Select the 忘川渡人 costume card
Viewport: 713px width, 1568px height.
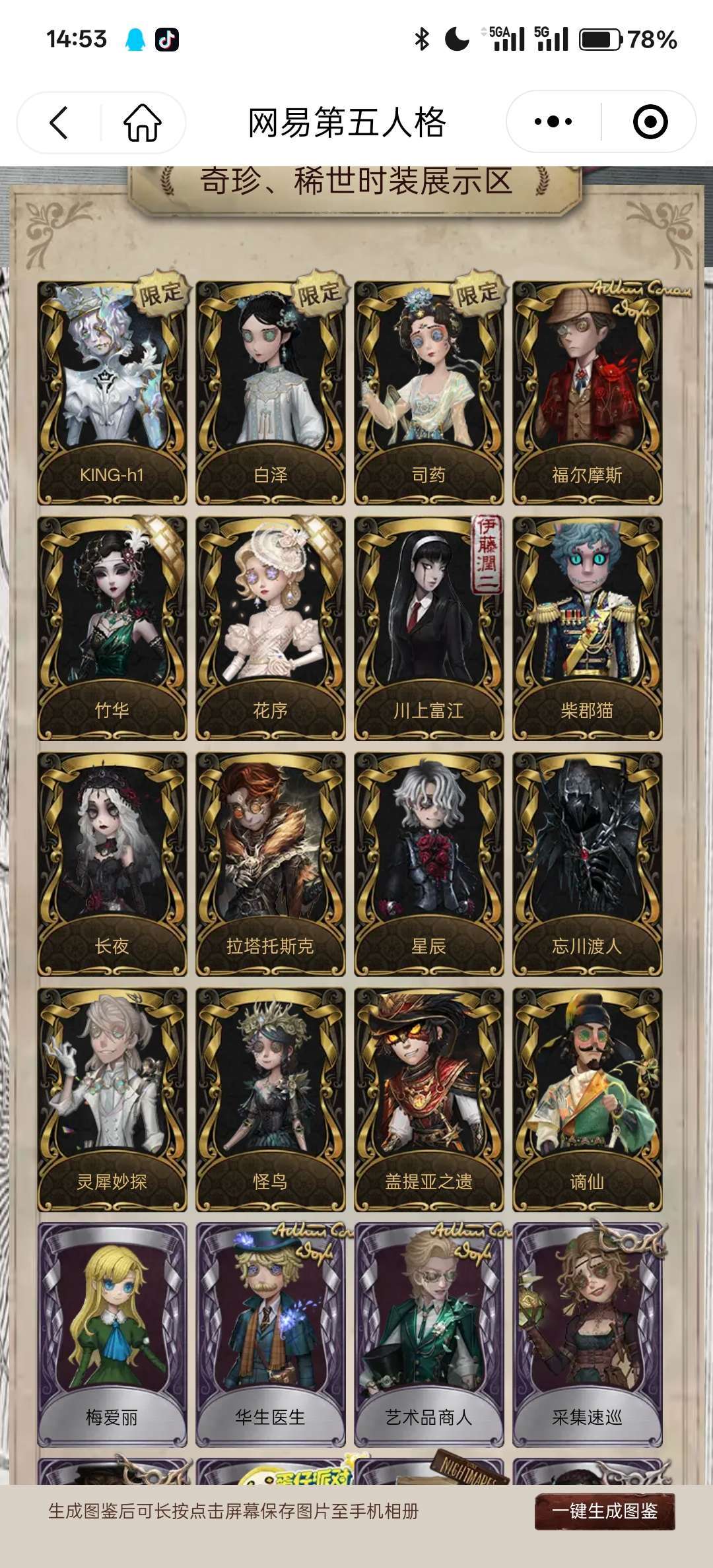[x=588, y=864]
